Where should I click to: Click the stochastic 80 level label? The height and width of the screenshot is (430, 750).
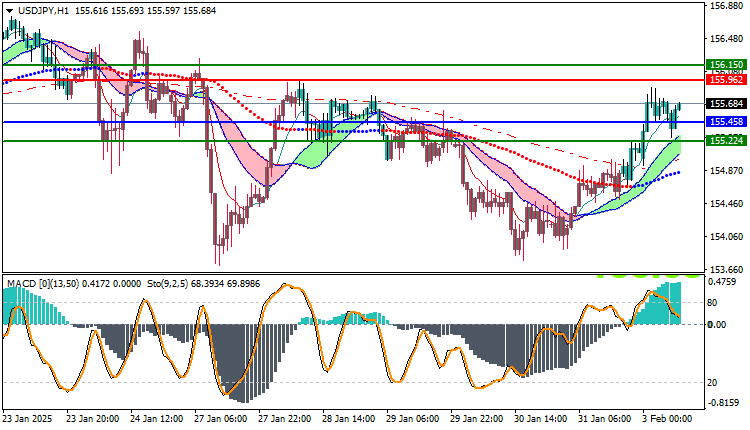(x=712, y=303)
